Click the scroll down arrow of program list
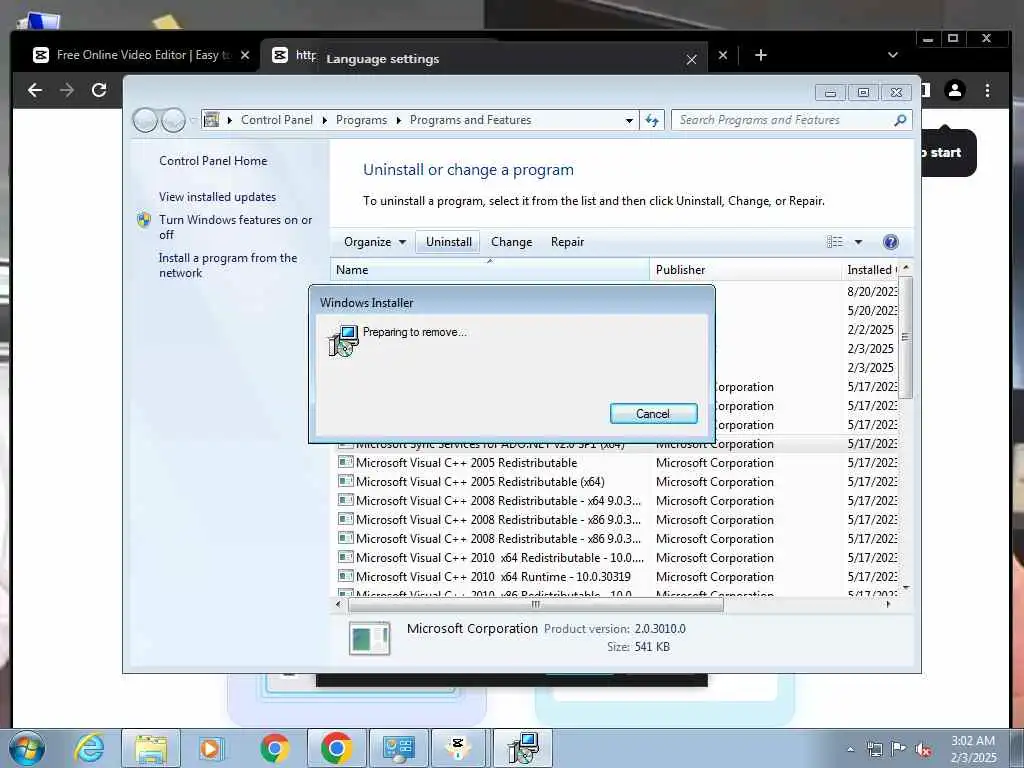Screen dimensions: 1024x768 click(906, 588)
